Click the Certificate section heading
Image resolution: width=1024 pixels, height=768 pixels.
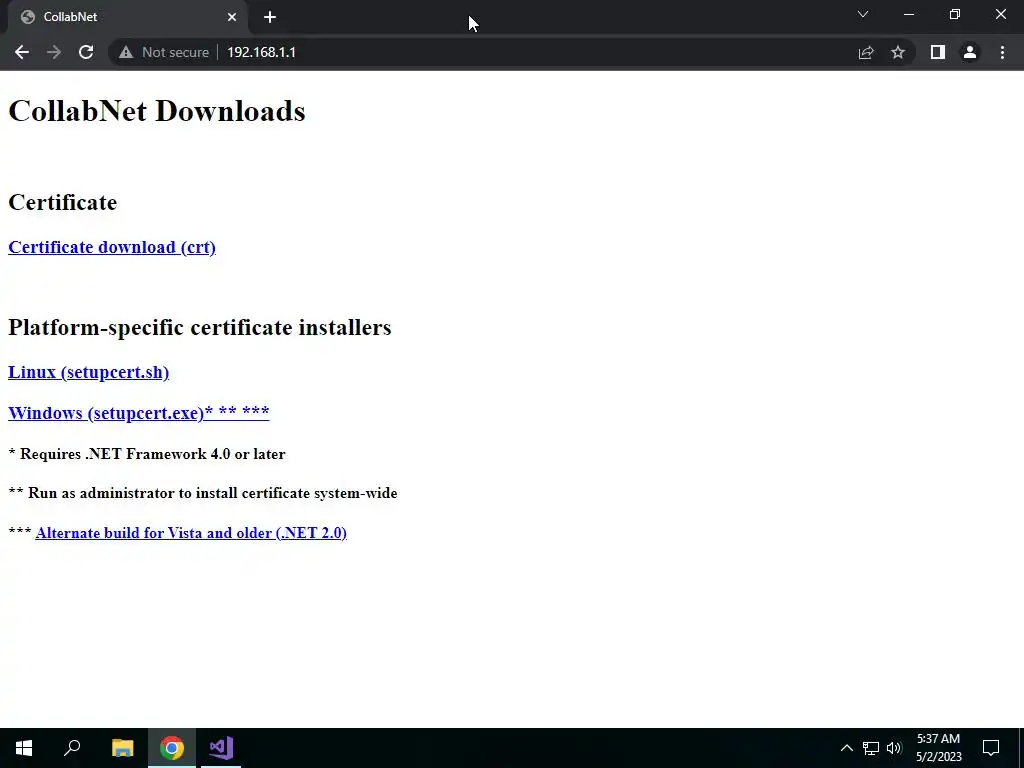coord(63,202)
